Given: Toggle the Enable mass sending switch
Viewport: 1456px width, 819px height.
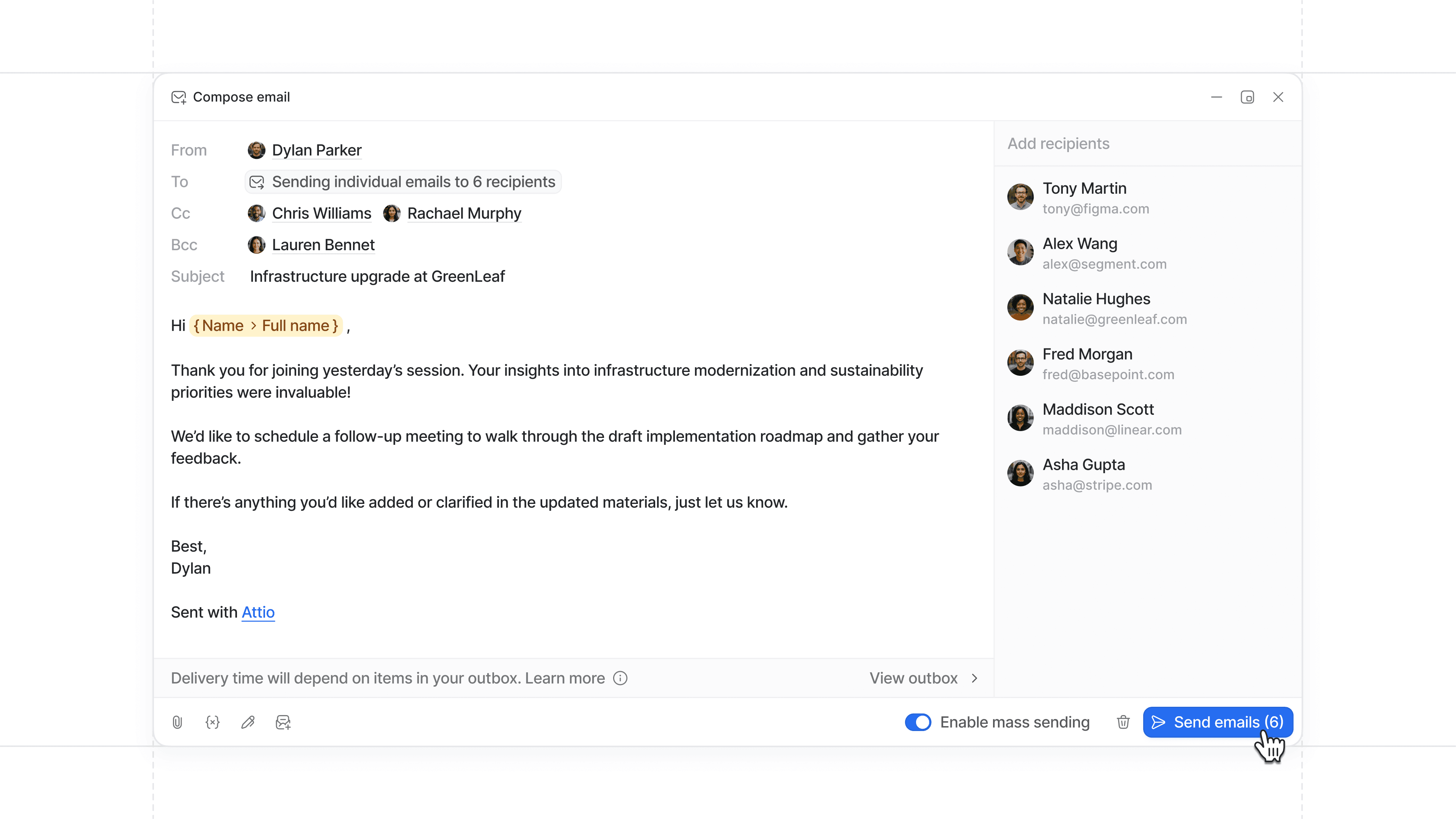Looking at the screenshot, I should point(918,722).
